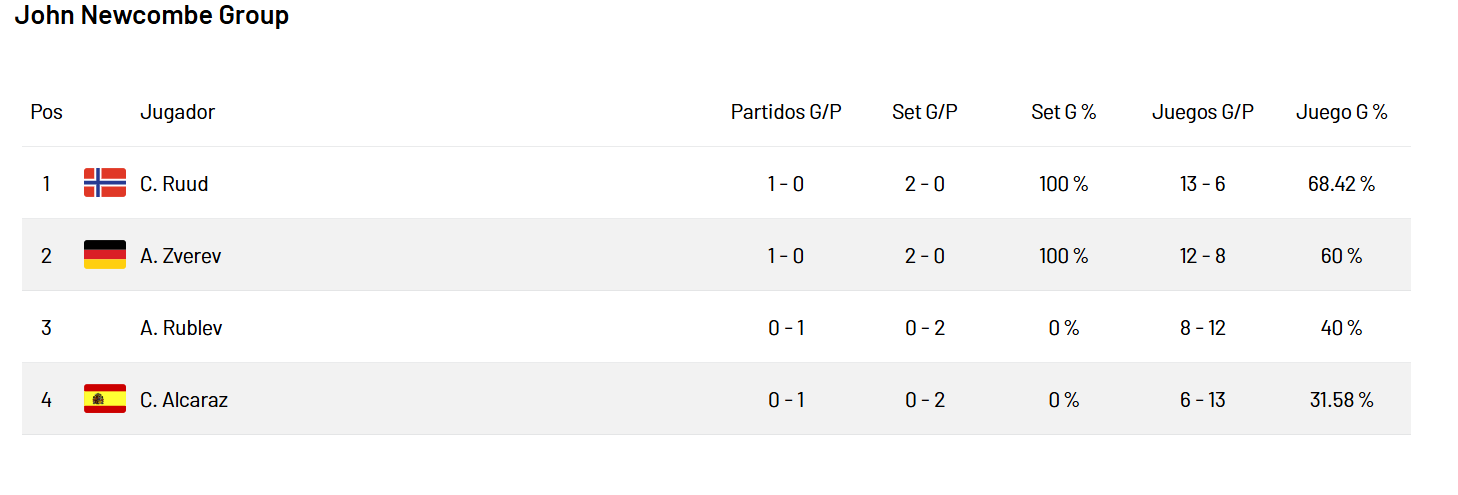
Task: Click the Partidos G/P column header
Action: [786, 112]
